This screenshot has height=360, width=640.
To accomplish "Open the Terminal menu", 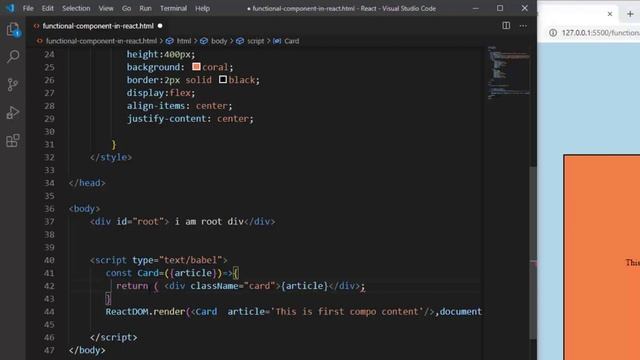I will coord(173,8).
